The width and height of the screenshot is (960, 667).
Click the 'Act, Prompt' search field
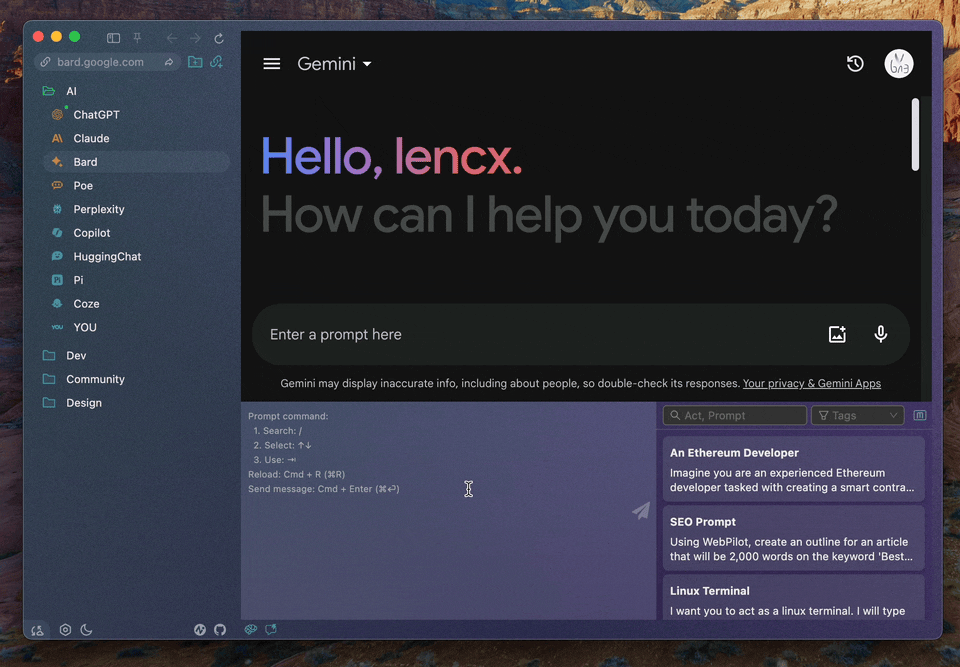click(735, 415)
